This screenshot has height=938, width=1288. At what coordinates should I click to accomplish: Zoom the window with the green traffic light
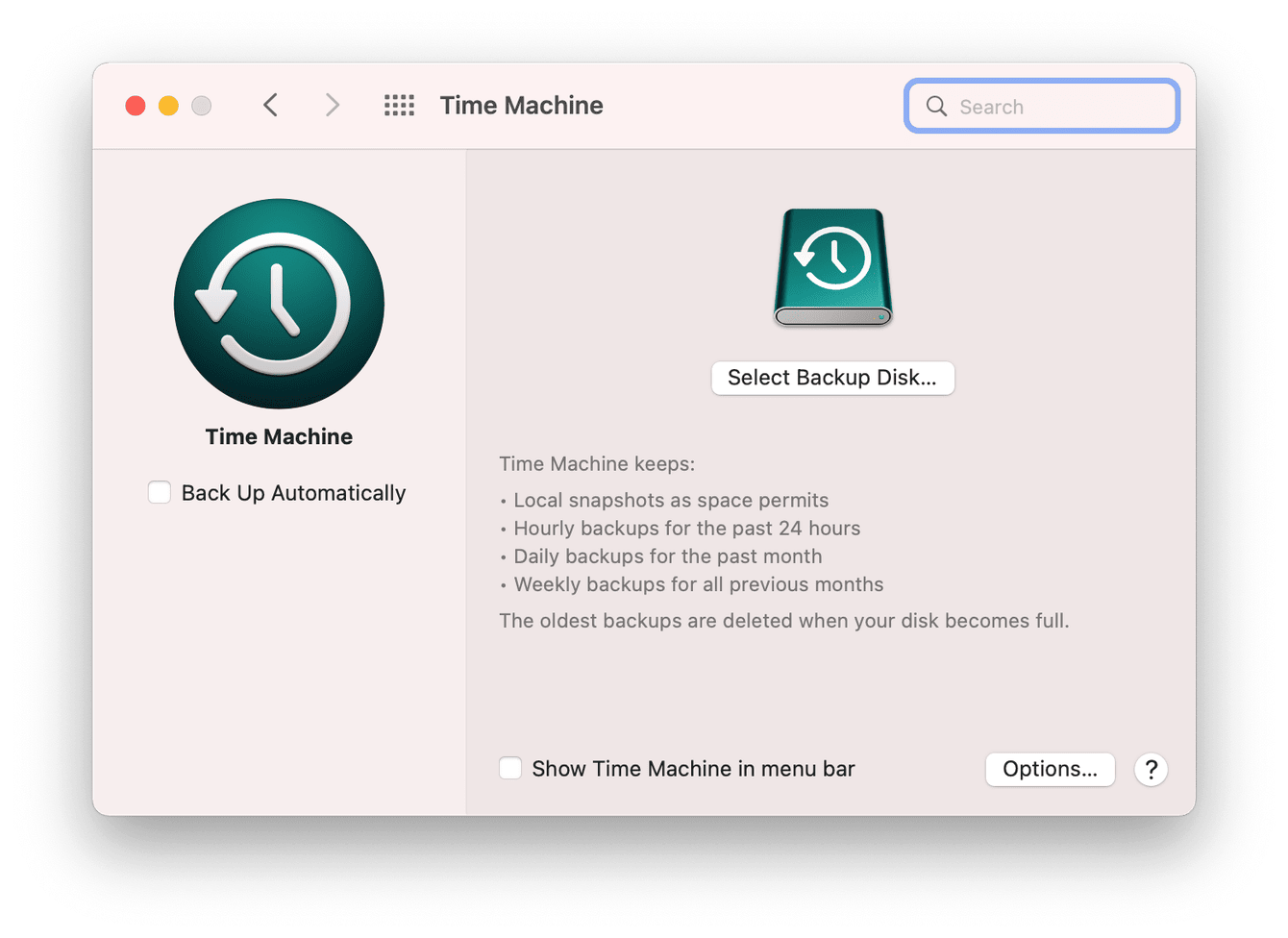coord(201,106)
